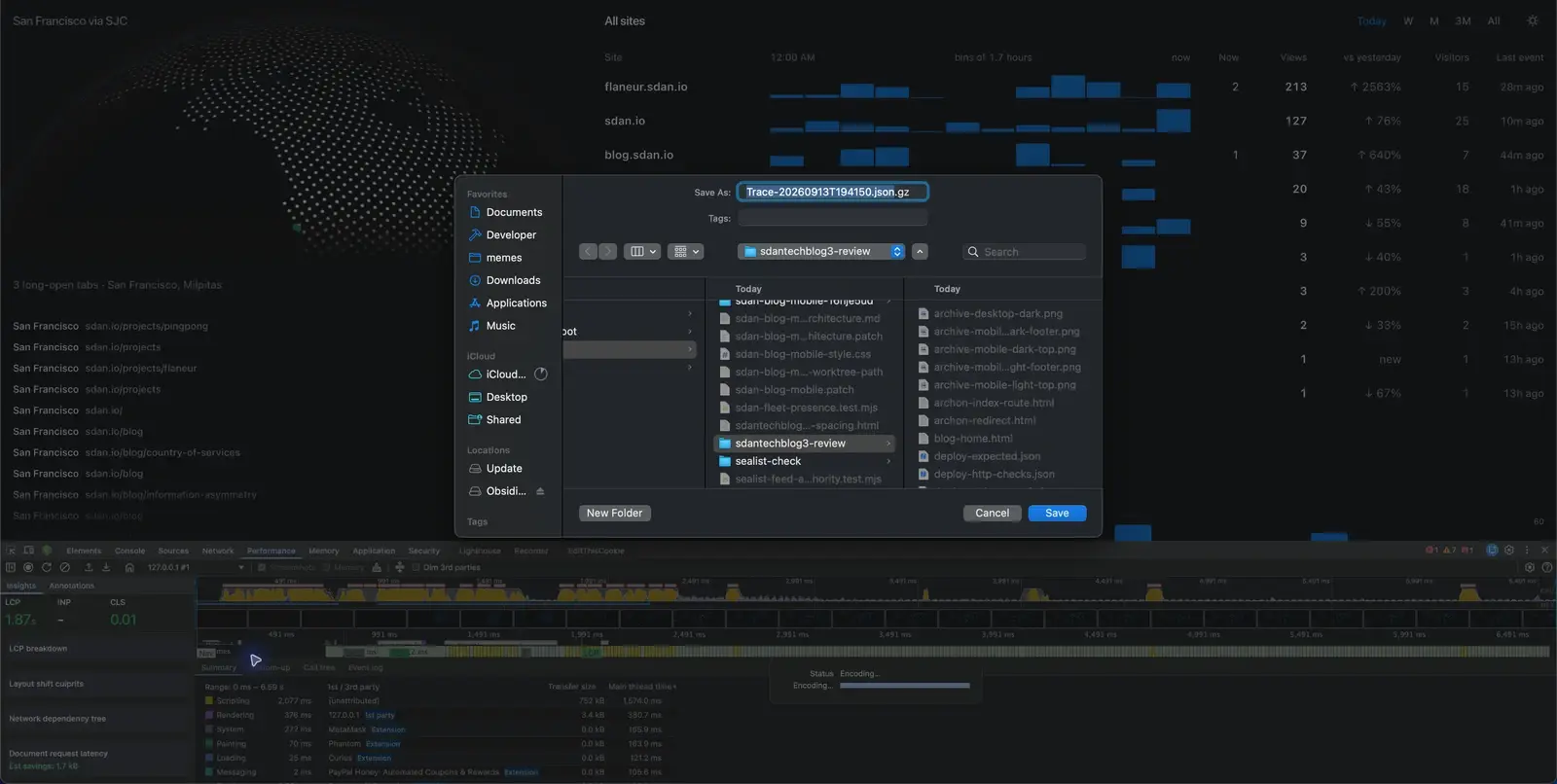Open the Application tab
This screenshot has height=784, width=1557.
click(x=374, y=551)
